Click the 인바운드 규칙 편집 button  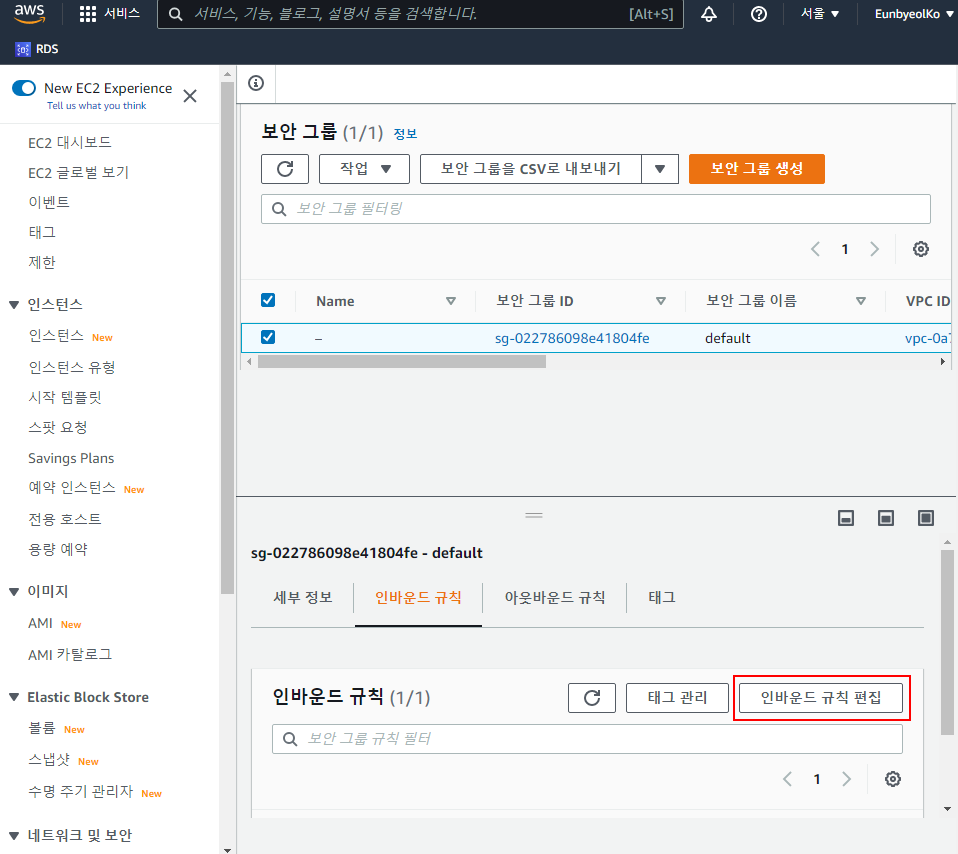click(x=821, y=698)
